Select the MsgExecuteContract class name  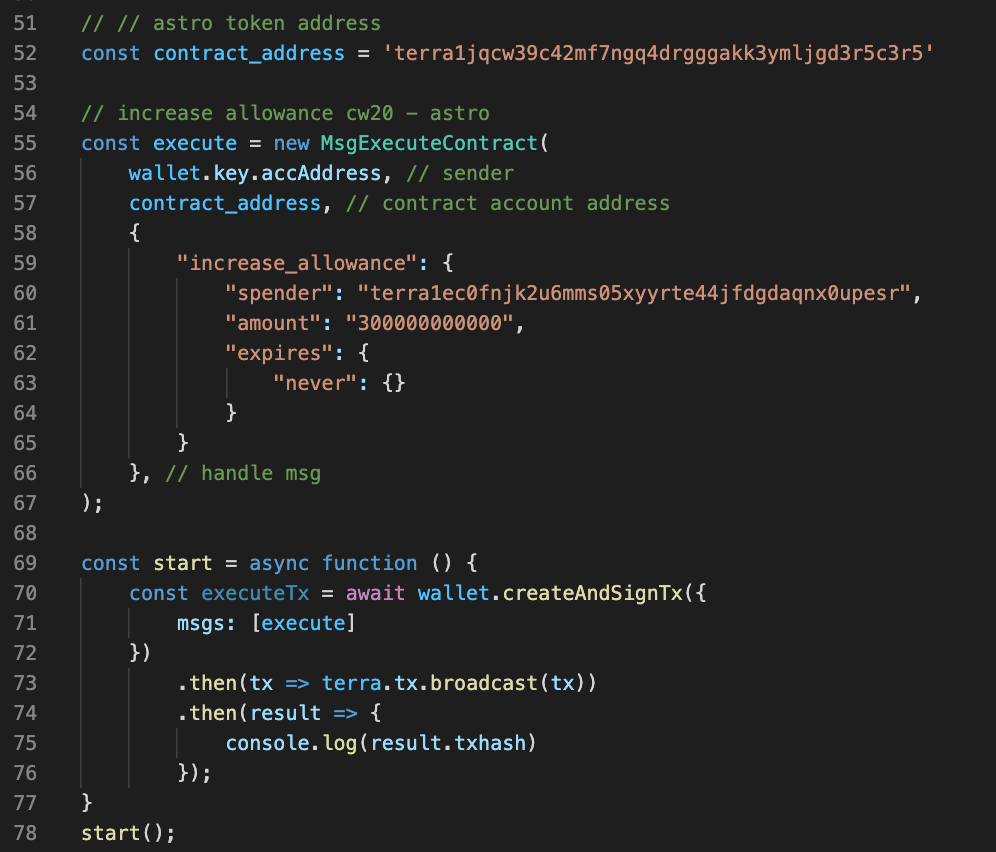[x=429, y=143]
